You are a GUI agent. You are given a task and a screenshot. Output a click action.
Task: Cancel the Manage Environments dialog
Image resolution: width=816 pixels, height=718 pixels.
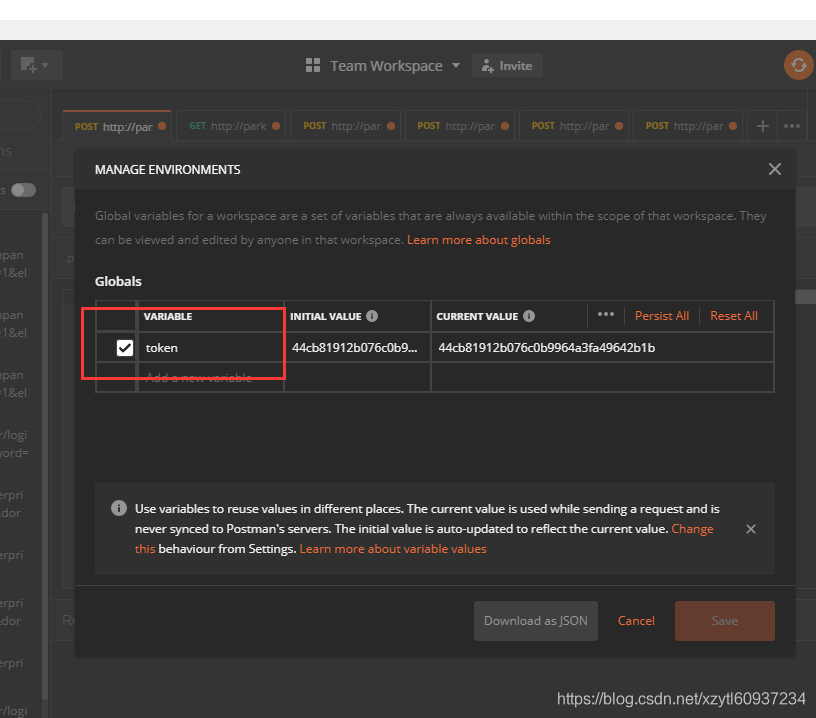click(x=636, y=621)
